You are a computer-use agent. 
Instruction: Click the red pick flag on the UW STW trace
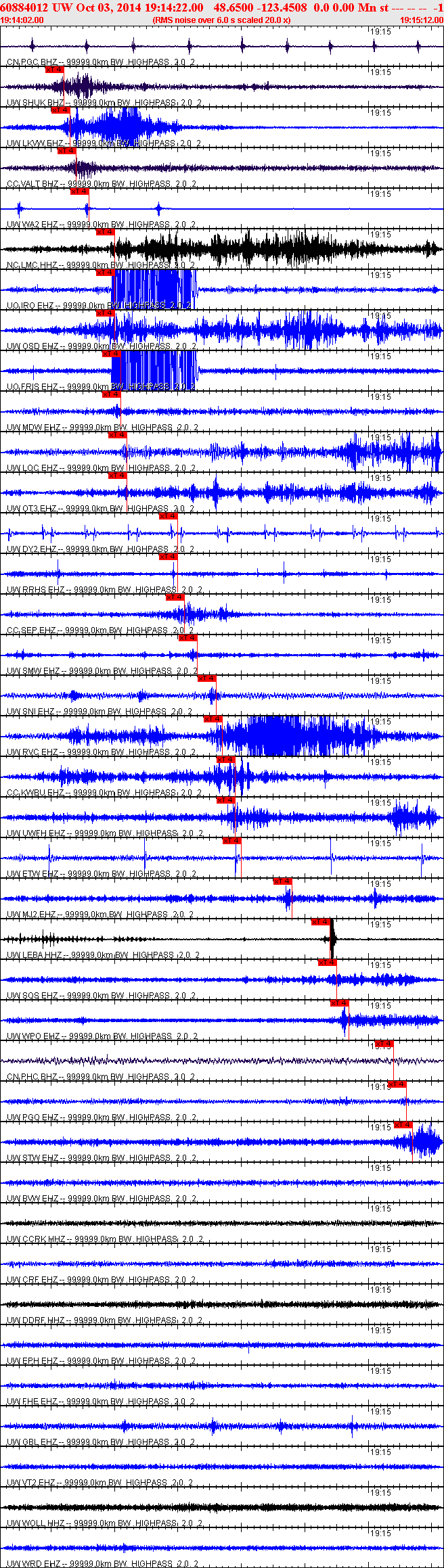(x=403, y=1125)
